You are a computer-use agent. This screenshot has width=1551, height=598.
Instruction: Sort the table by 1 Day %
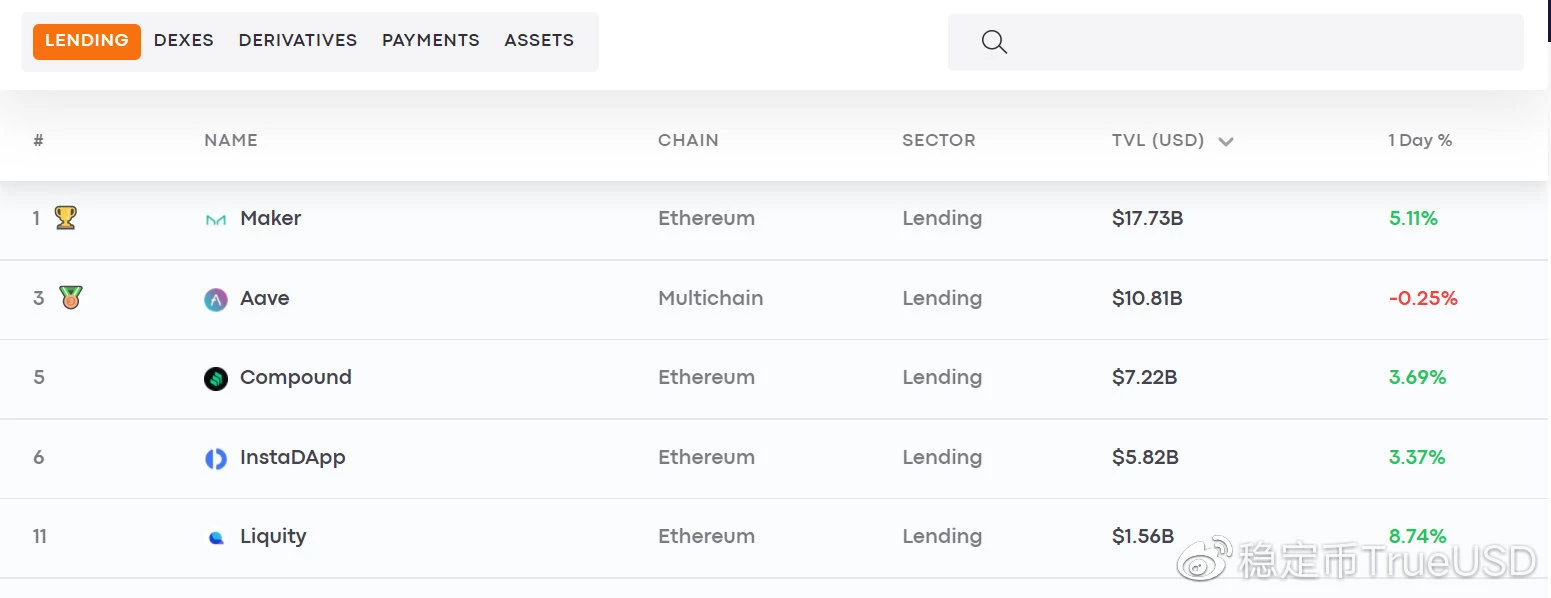(1420, 140)
